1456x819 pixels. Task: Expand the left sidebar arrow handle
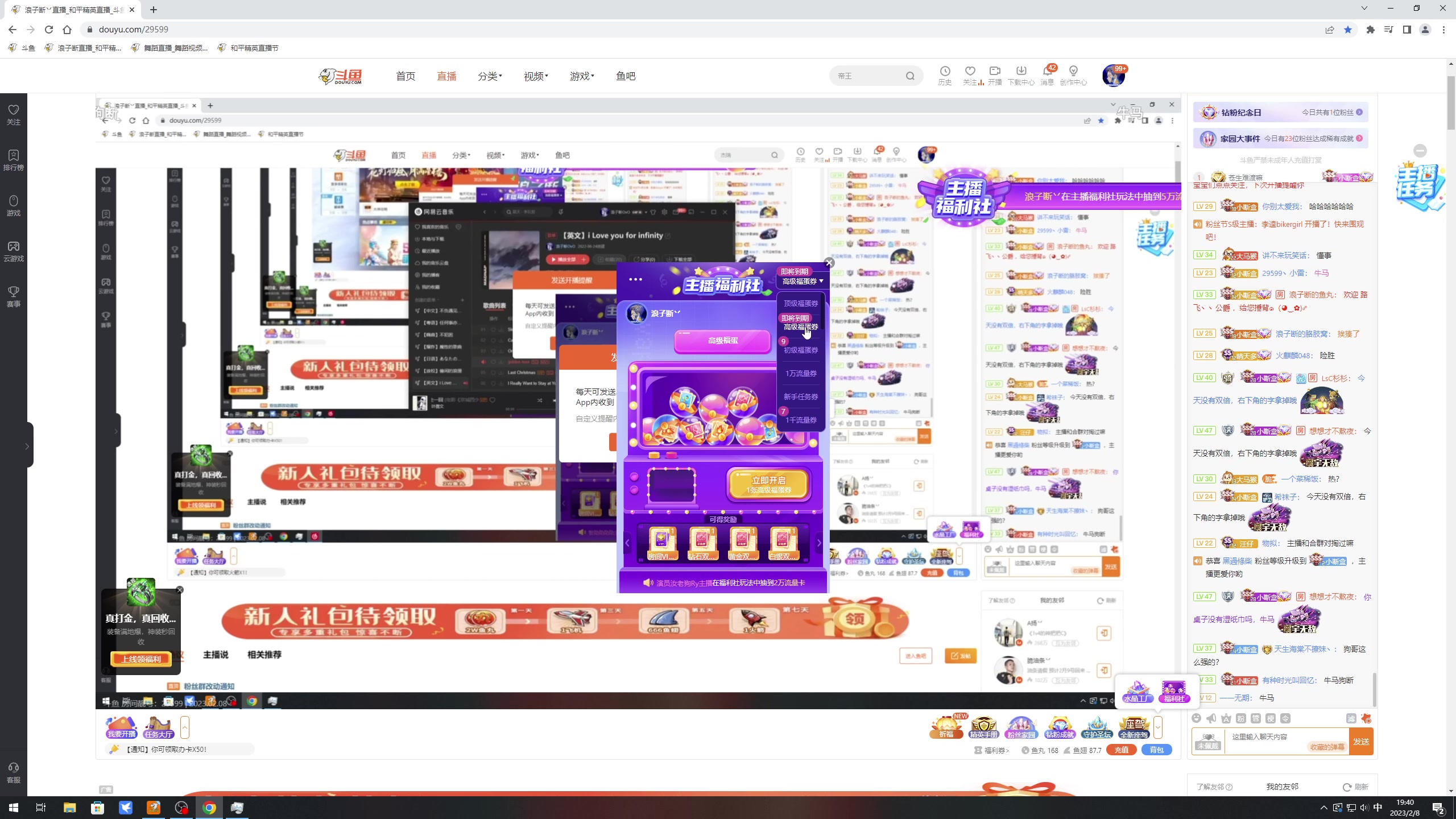coord(27,446)
